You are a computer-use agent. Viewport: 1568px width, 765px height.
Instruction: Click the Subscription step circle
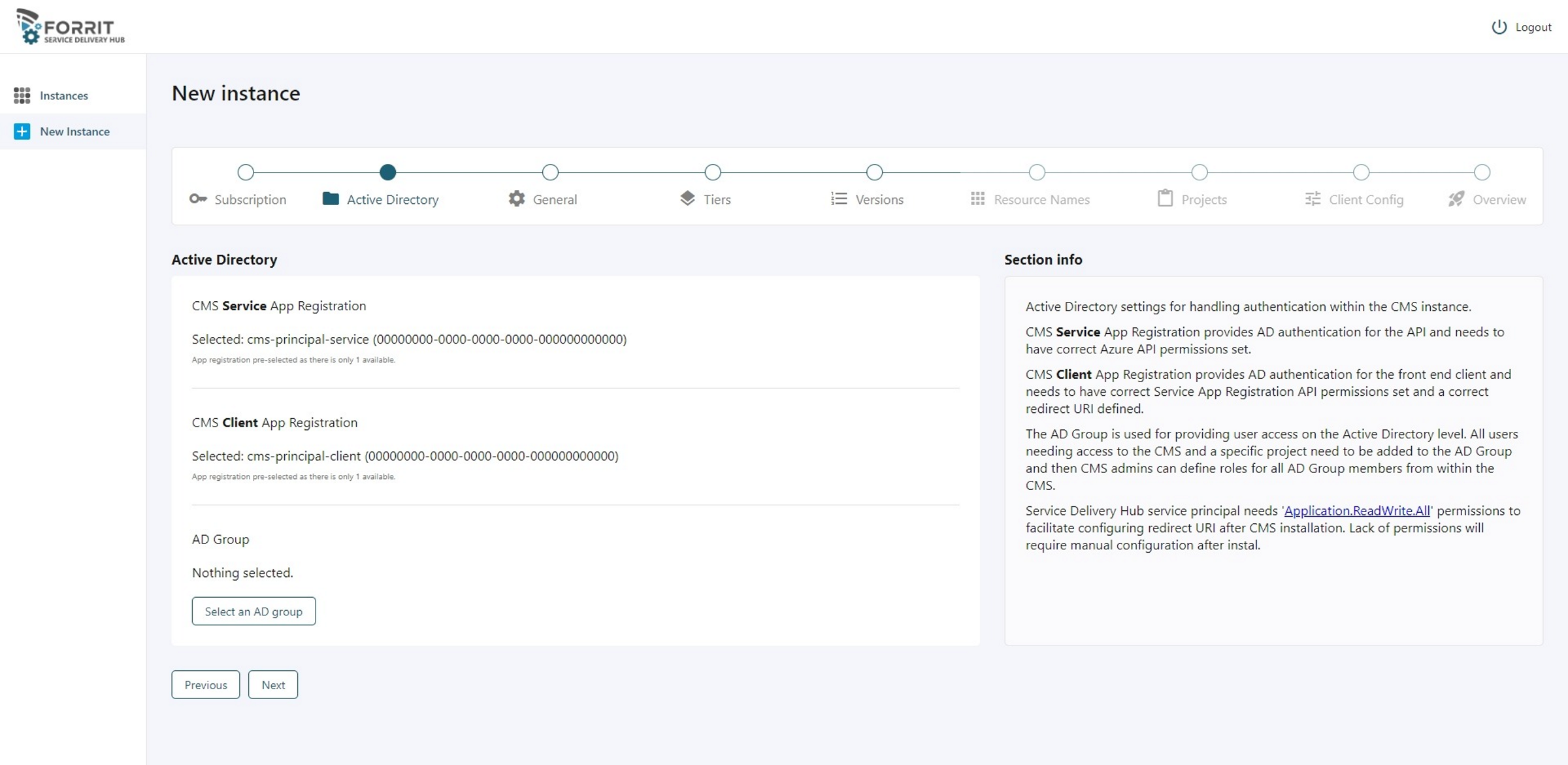pyautogui.click(x=246, y=172)
